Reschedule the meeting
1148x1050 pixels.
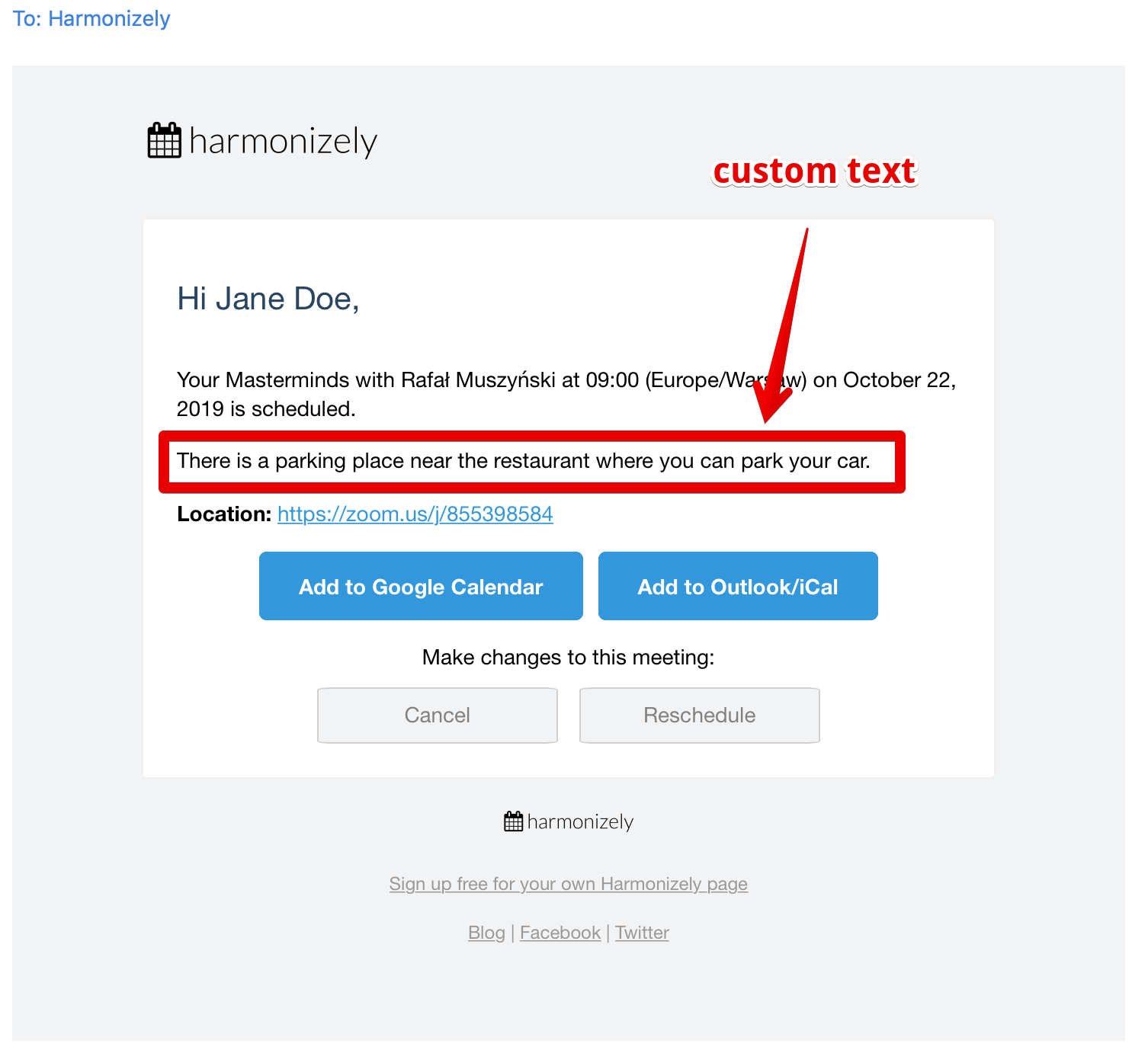pyautogui.click(x=700, y=715)
